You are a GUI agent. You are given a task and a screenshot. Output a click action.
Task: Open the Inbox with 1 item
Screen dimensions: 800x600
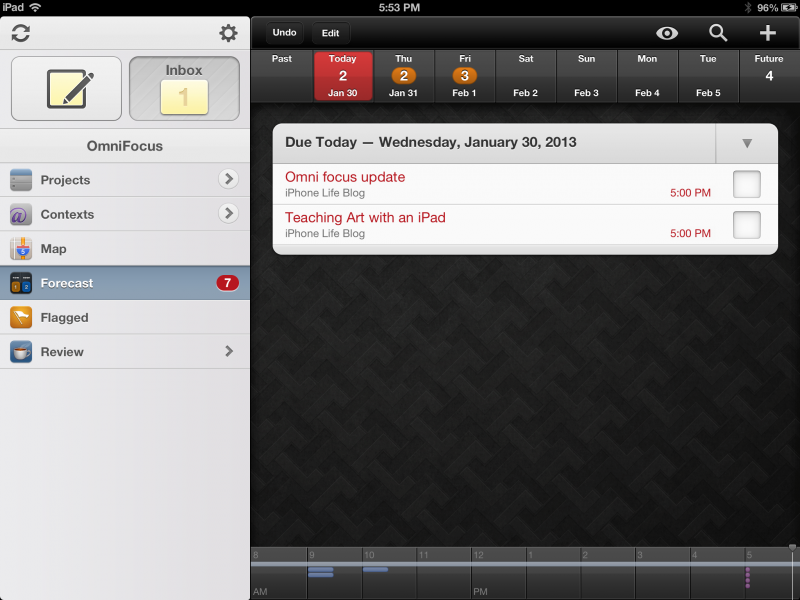click(x=184, y=88)
